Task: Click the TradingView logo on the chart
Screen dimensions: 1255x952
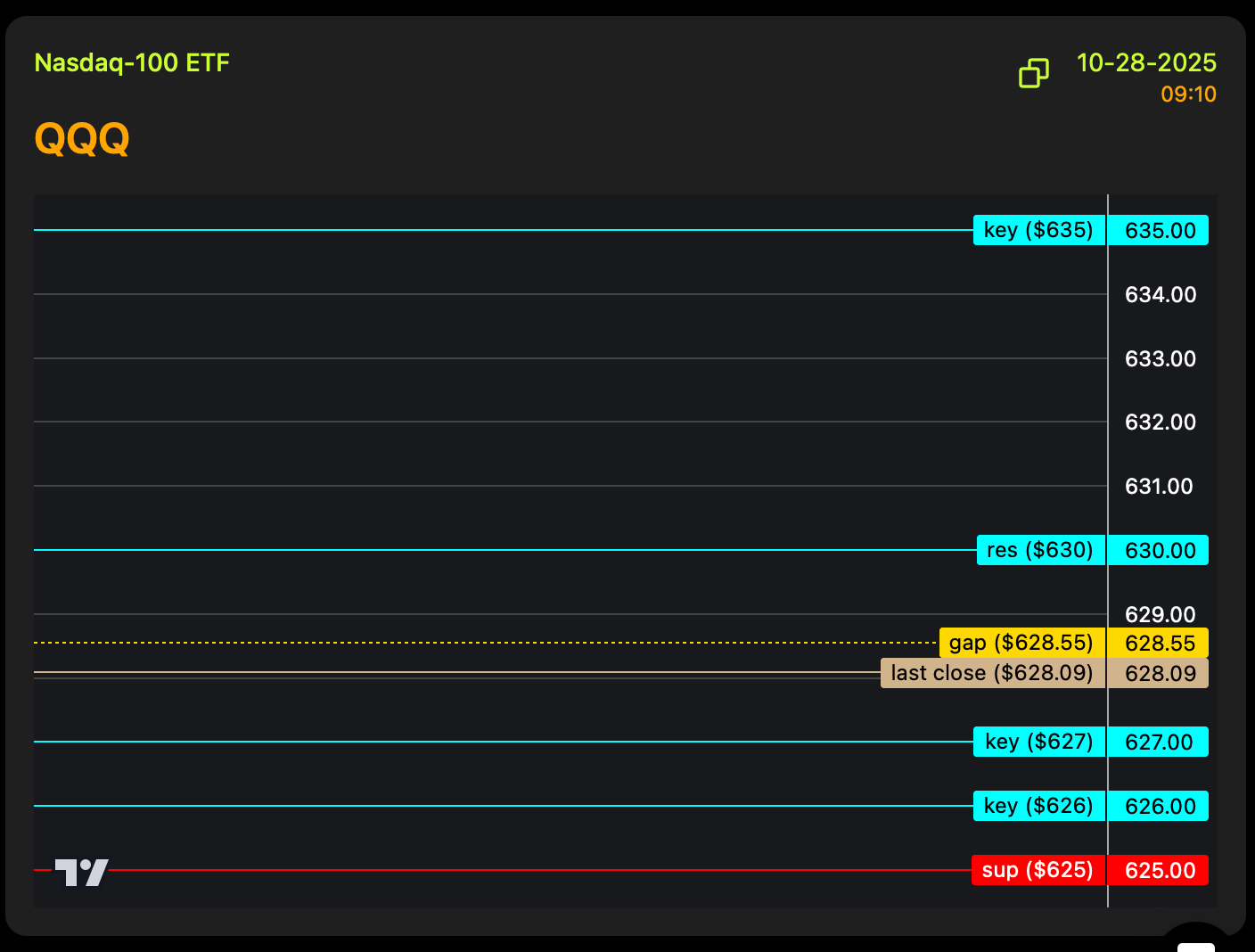Action: 82,872
